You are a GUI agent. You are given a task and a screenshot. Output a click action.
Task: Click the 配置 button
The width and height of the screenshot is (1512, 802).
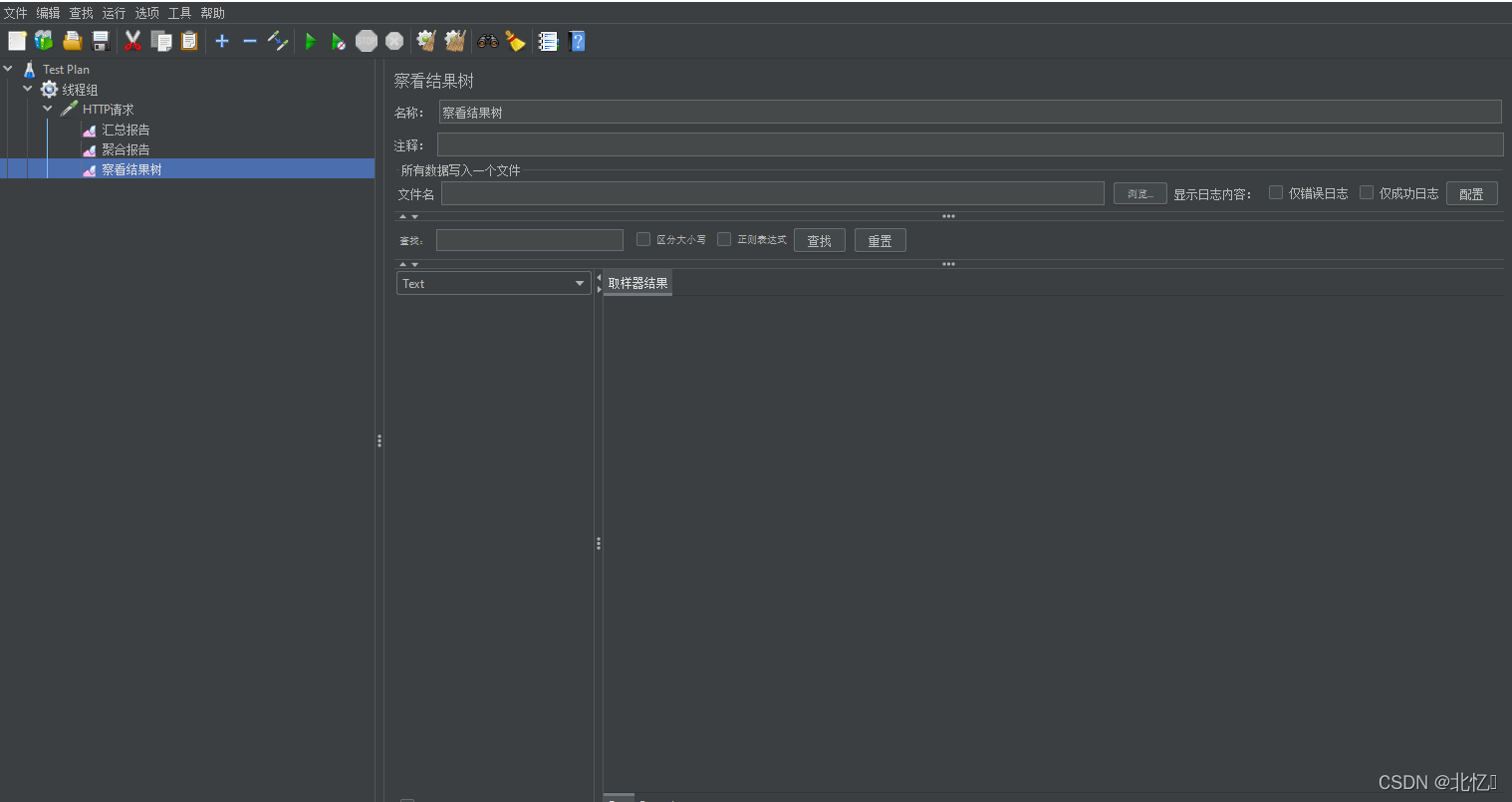coord(1471,193)
